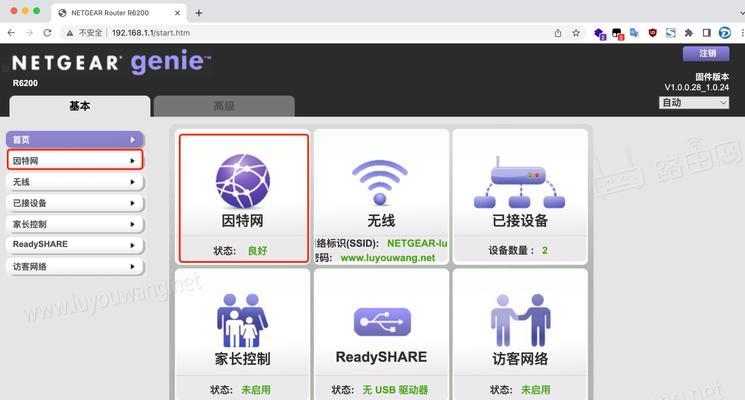Open the 无线 Wi-Fi signal icon

tap(380, 182)
